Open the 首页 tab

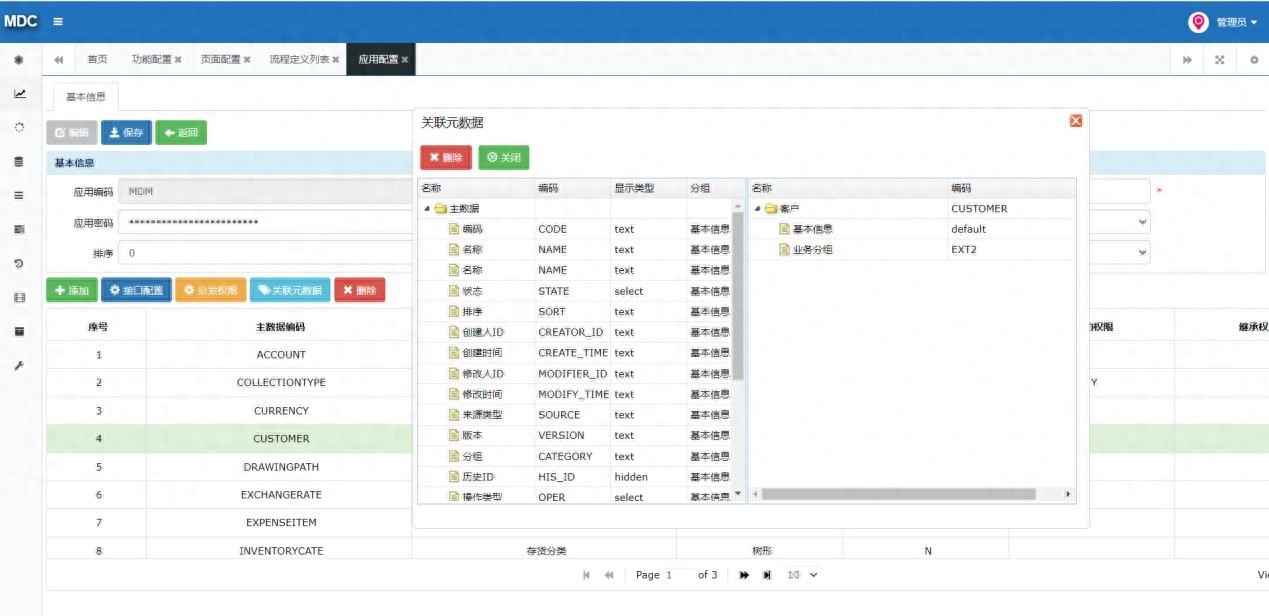pyautogui.click(x=98, y=60)
